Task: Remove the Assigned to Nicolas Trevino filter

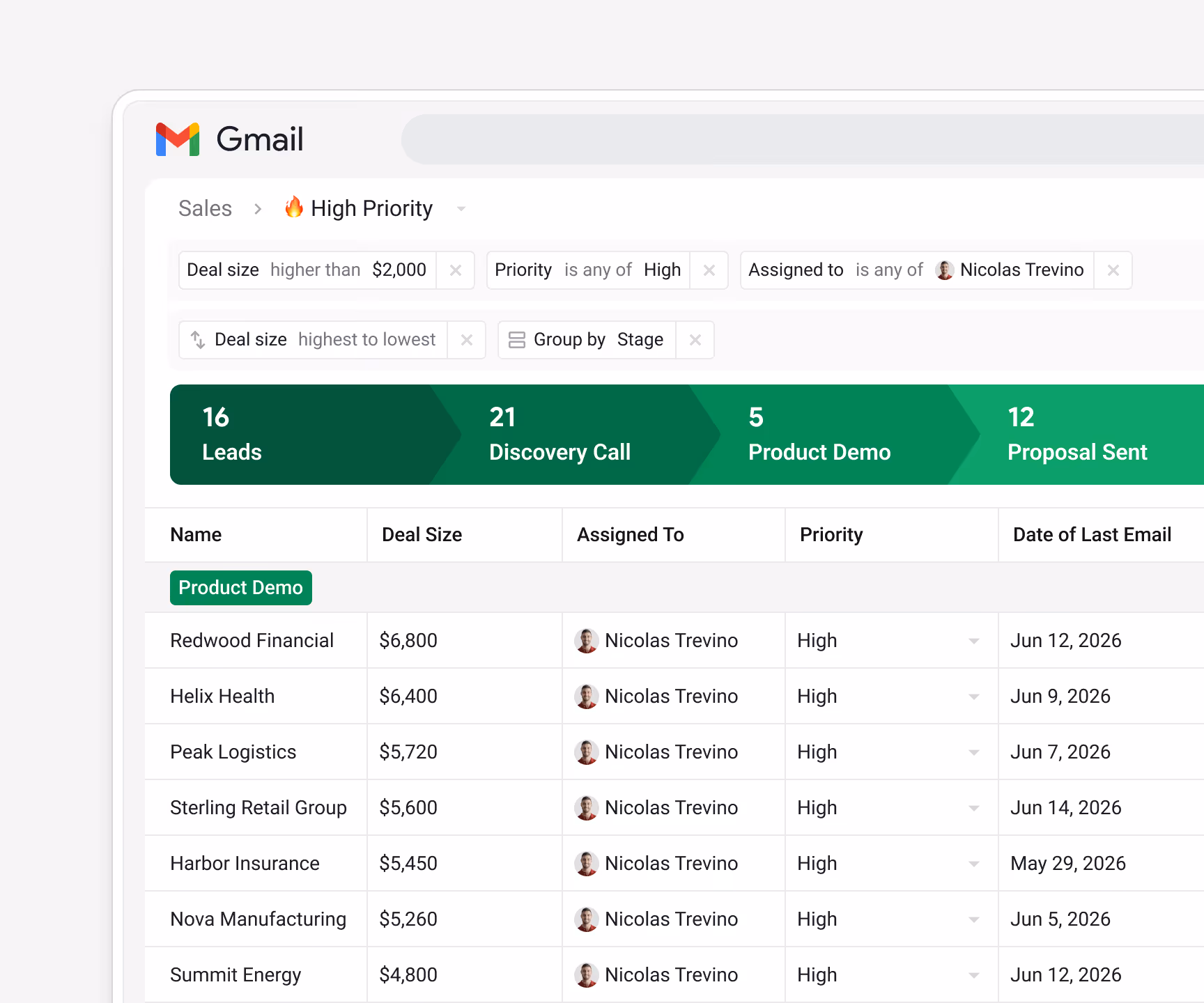Action: pos(1113,270)
